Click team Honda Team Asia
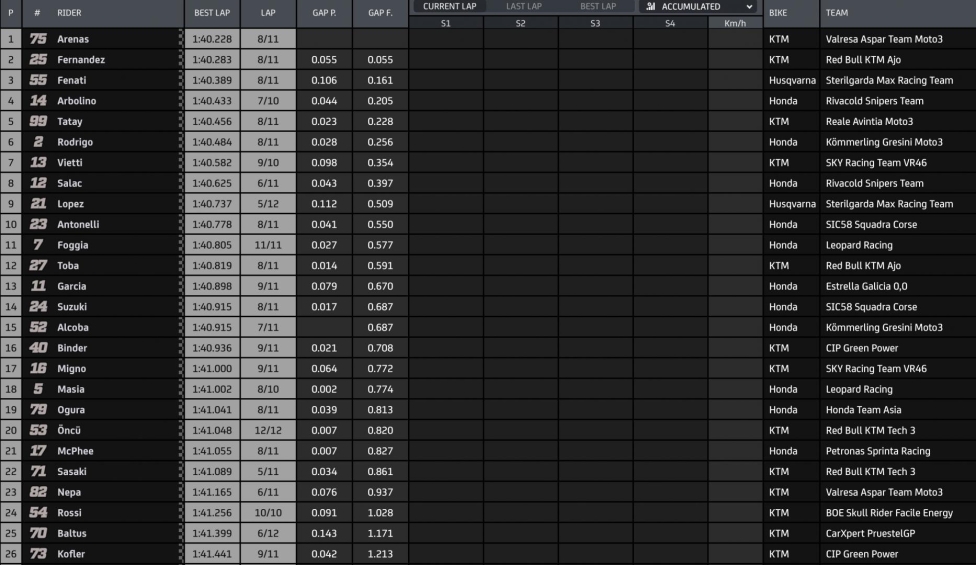Viewport: 976px width, 565px height. pos(863,409)
